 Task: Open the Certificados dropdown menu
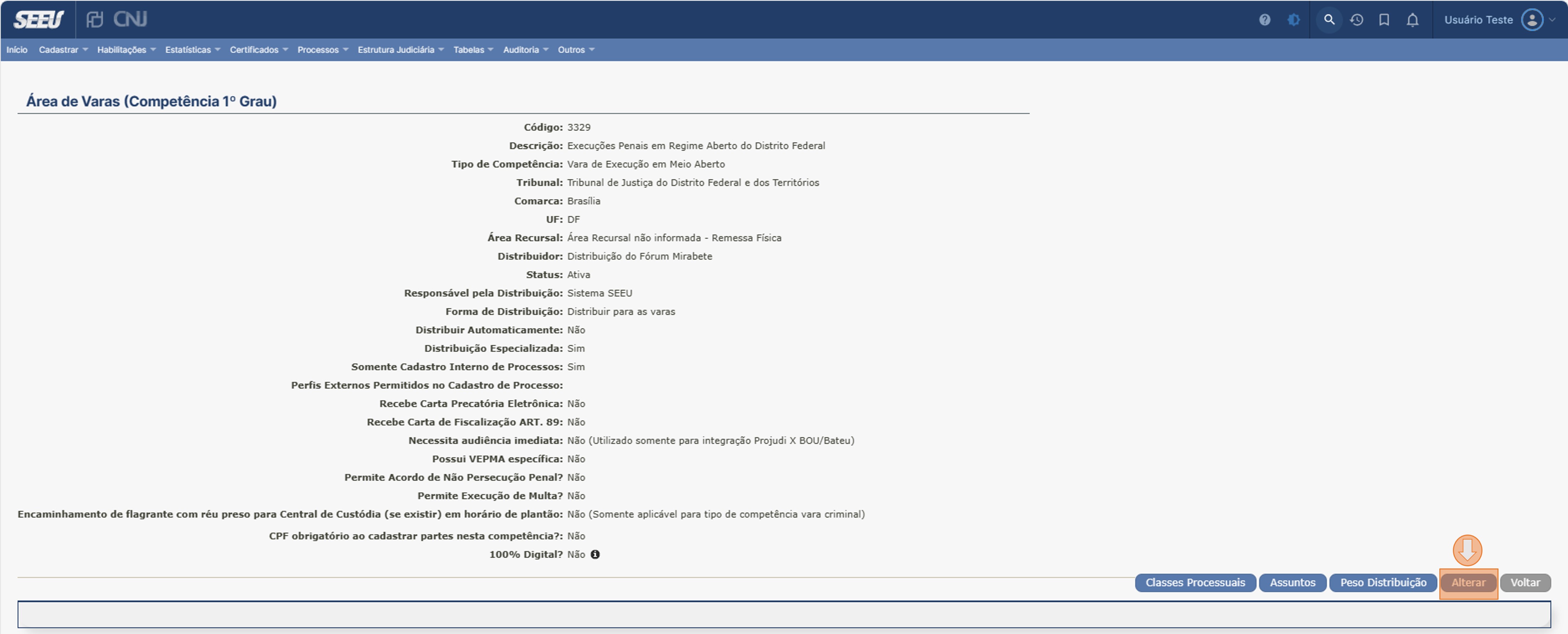coord(259,50)
